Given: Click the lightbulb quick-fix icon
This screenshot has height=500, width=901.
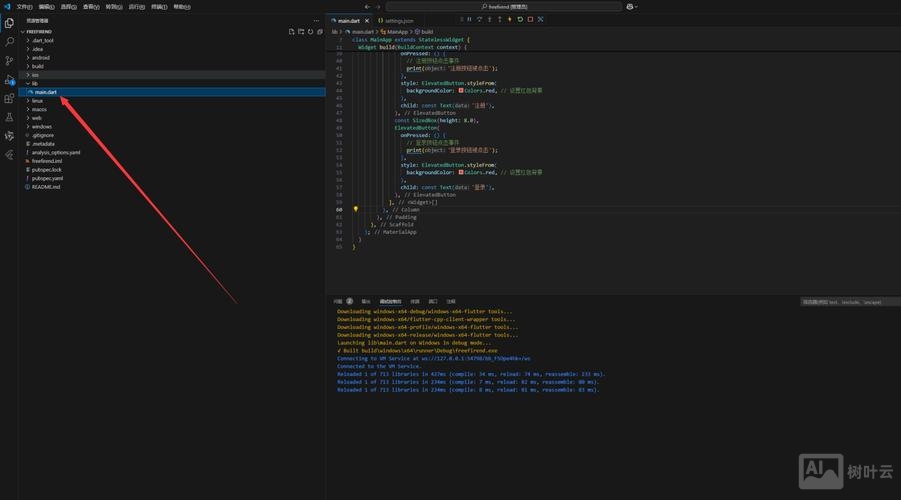Looking at the screenshot, I should (x=356, y=209).
